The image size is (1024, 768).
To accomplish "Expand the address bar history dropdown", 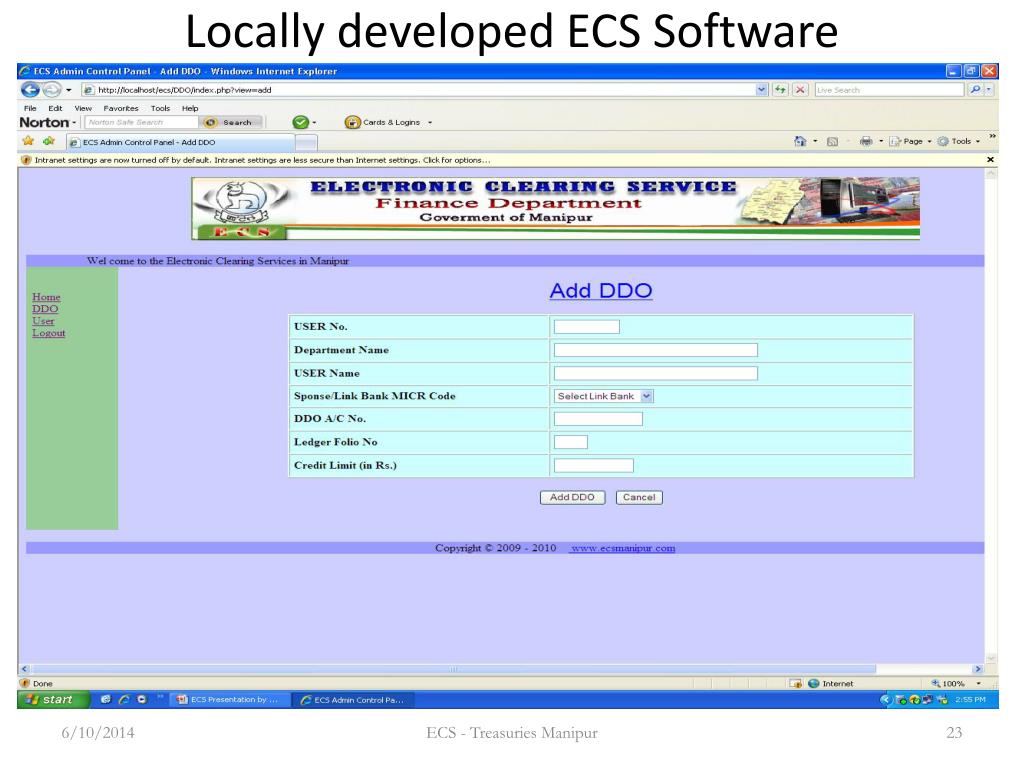I will [x=761, y=89].
